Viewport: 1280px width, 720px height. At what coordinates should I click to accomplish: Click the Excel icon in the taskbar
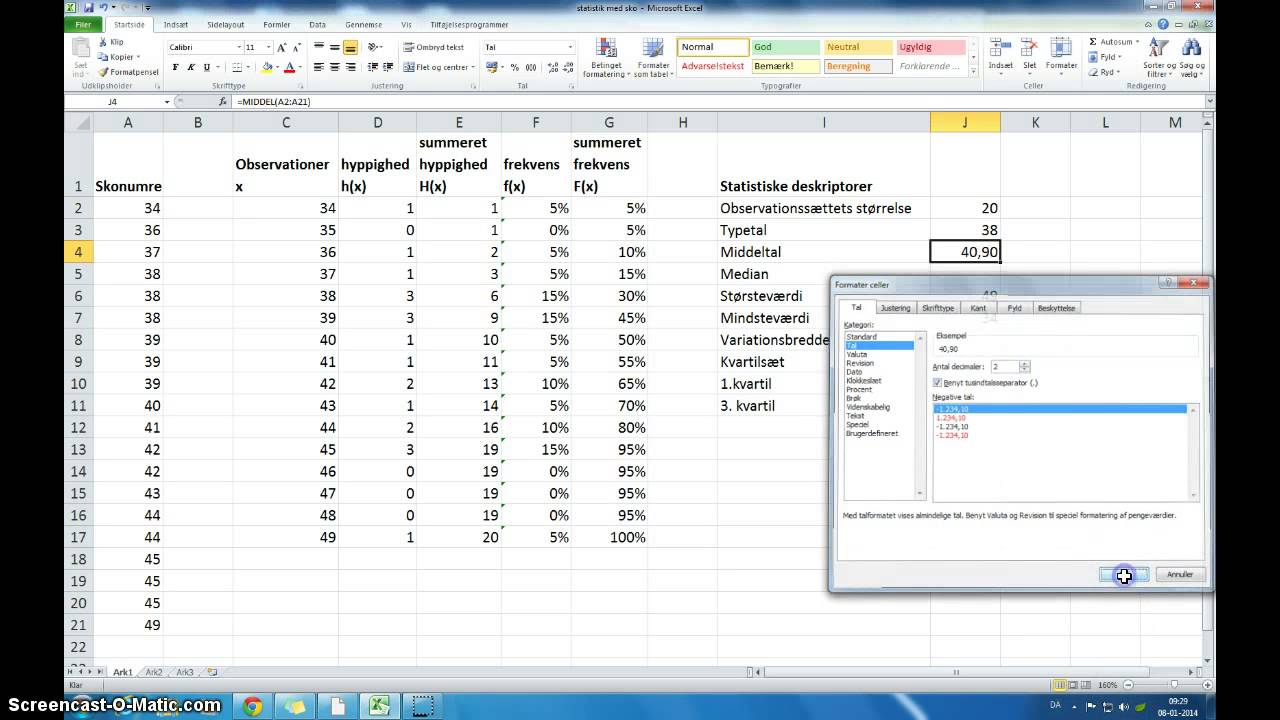(380, 706)
